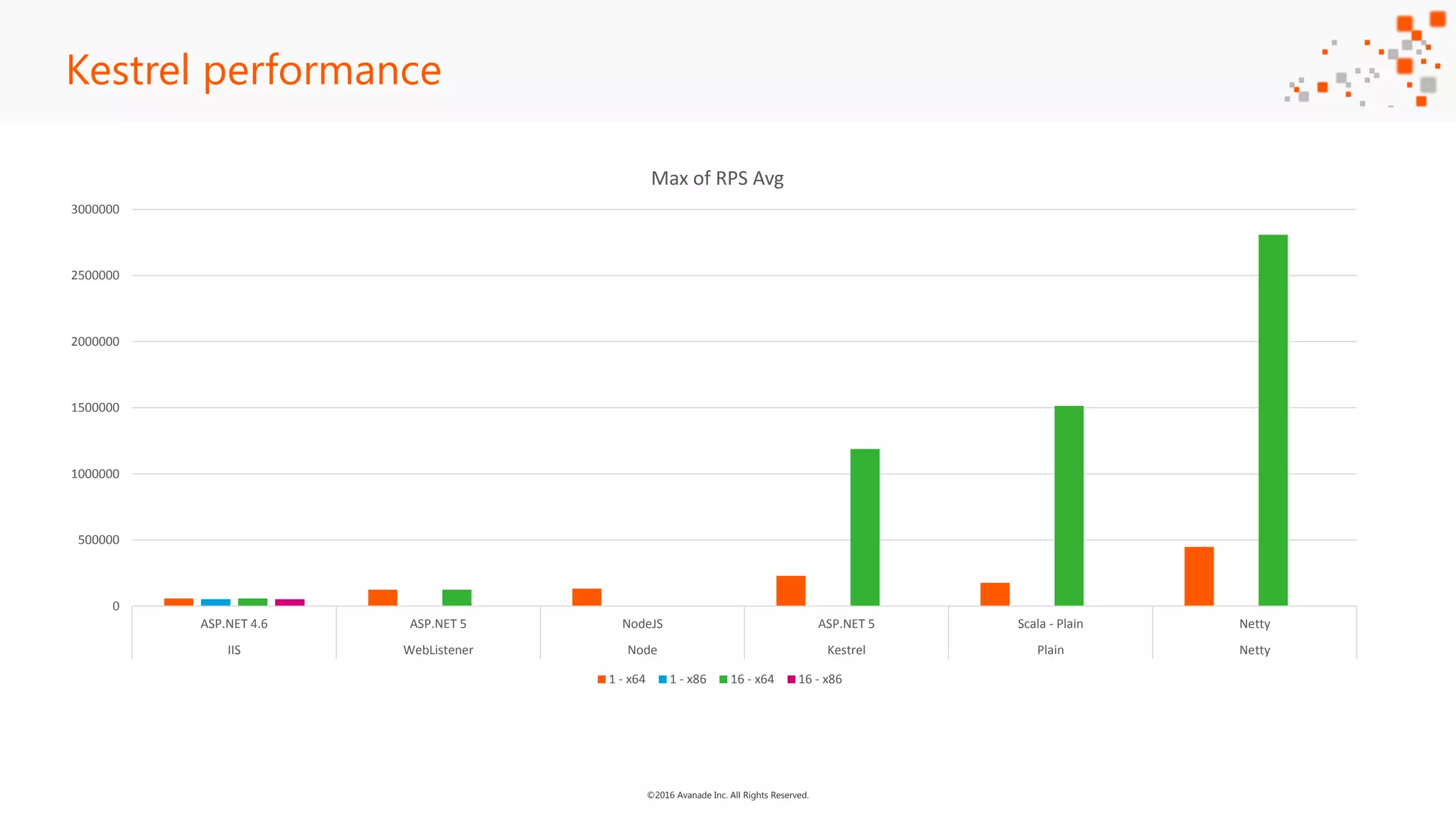The height and width of the screenshot is (819, 1456).
Task: Click the orange NodeJS bar
Action: click(x=587, y=597)
